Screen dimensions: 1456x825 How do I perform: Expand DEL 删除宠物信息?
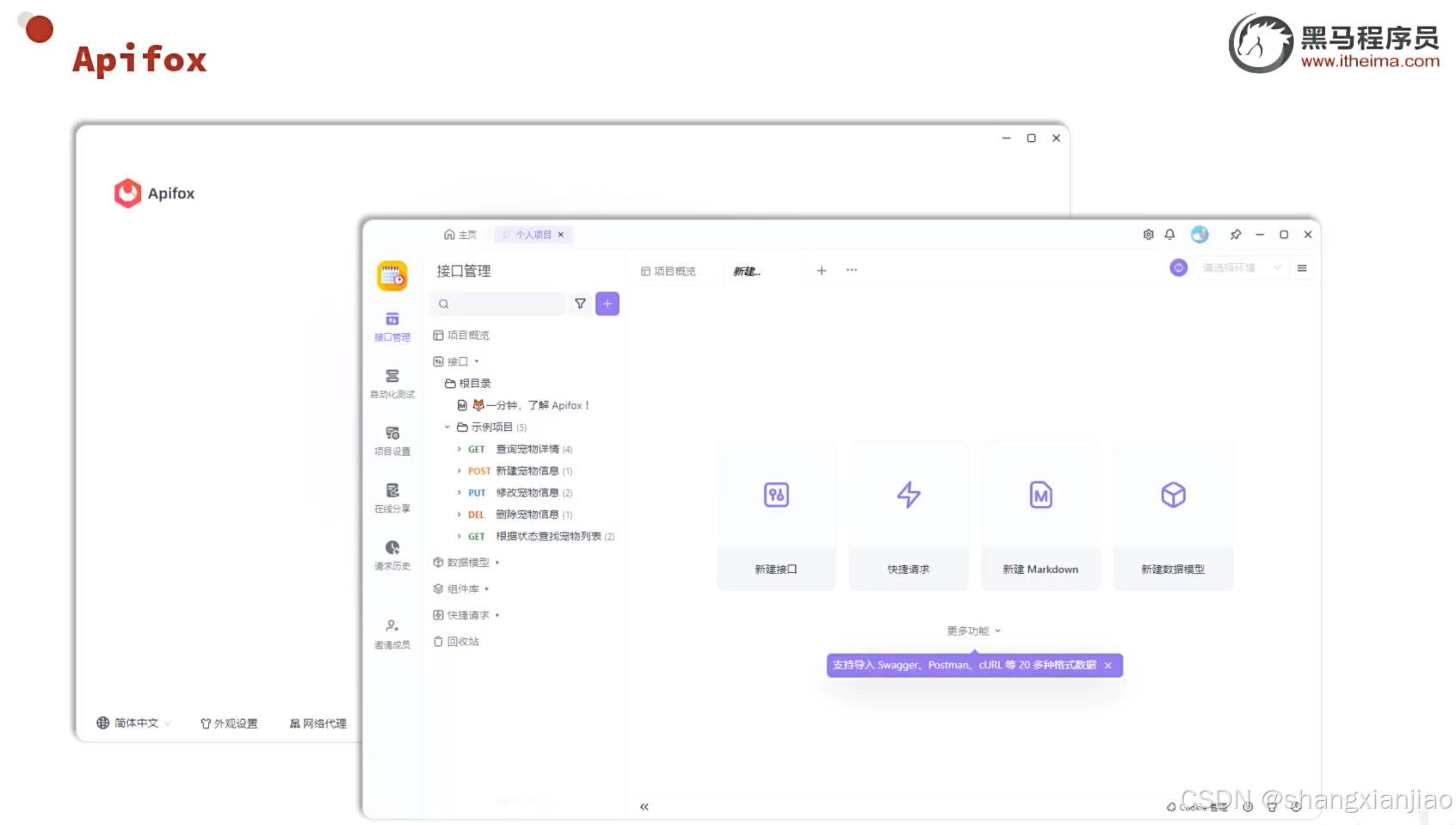[x=460, y=514]
